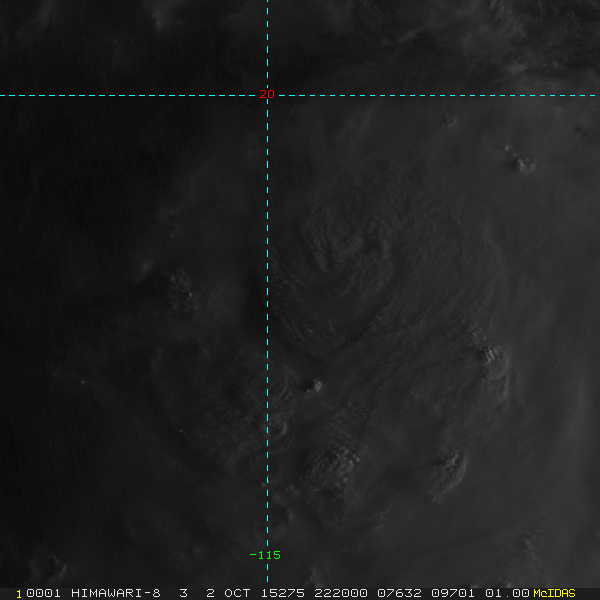The width and height of the screenshot is (600, 600).
Task: Click the 01.00 resolution value
Action: [x=507, y=593]
